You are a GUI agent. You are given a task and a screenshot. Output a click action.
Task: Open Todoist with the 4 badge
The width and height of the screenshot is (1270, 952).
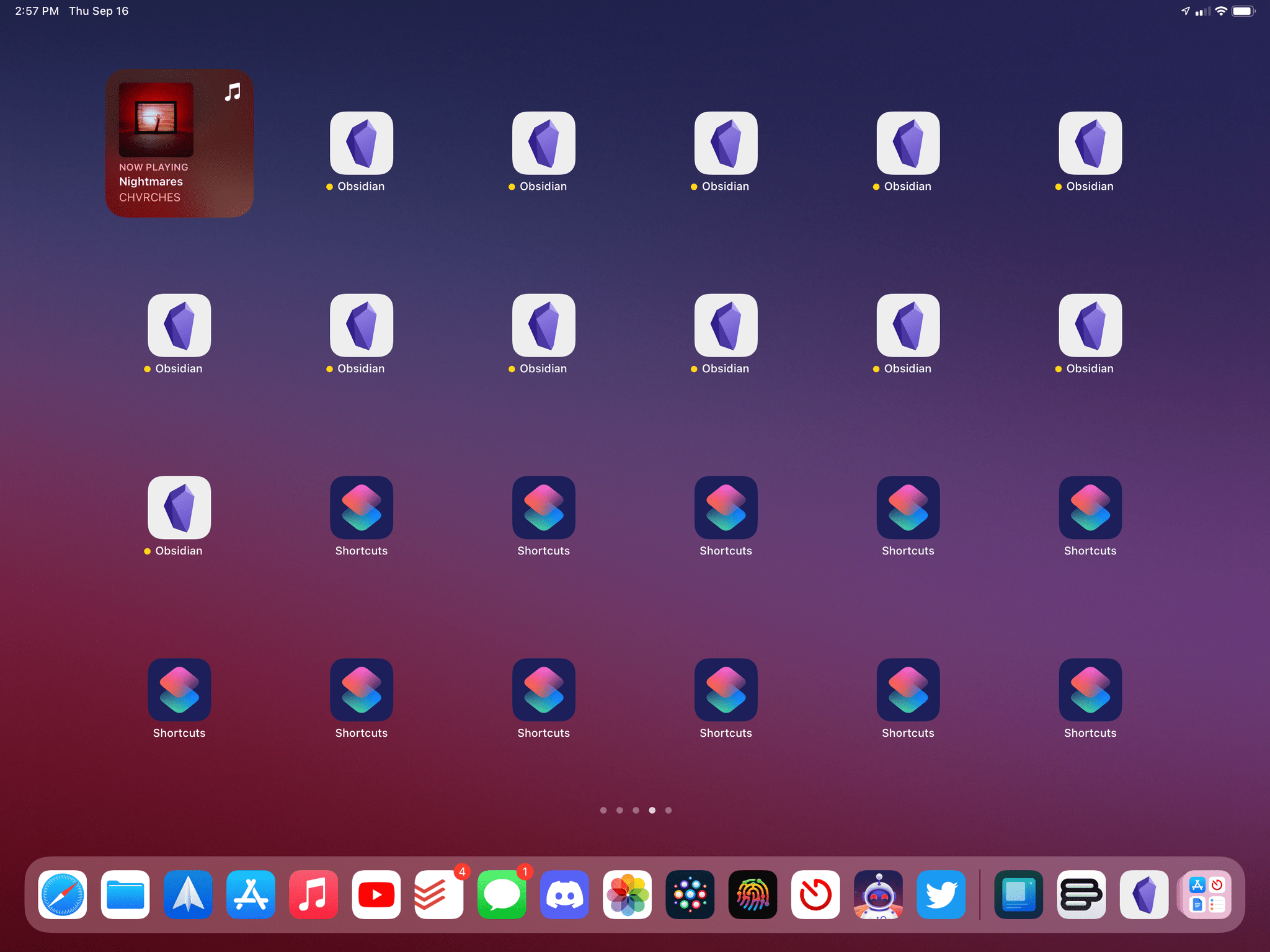pos(439,894)
